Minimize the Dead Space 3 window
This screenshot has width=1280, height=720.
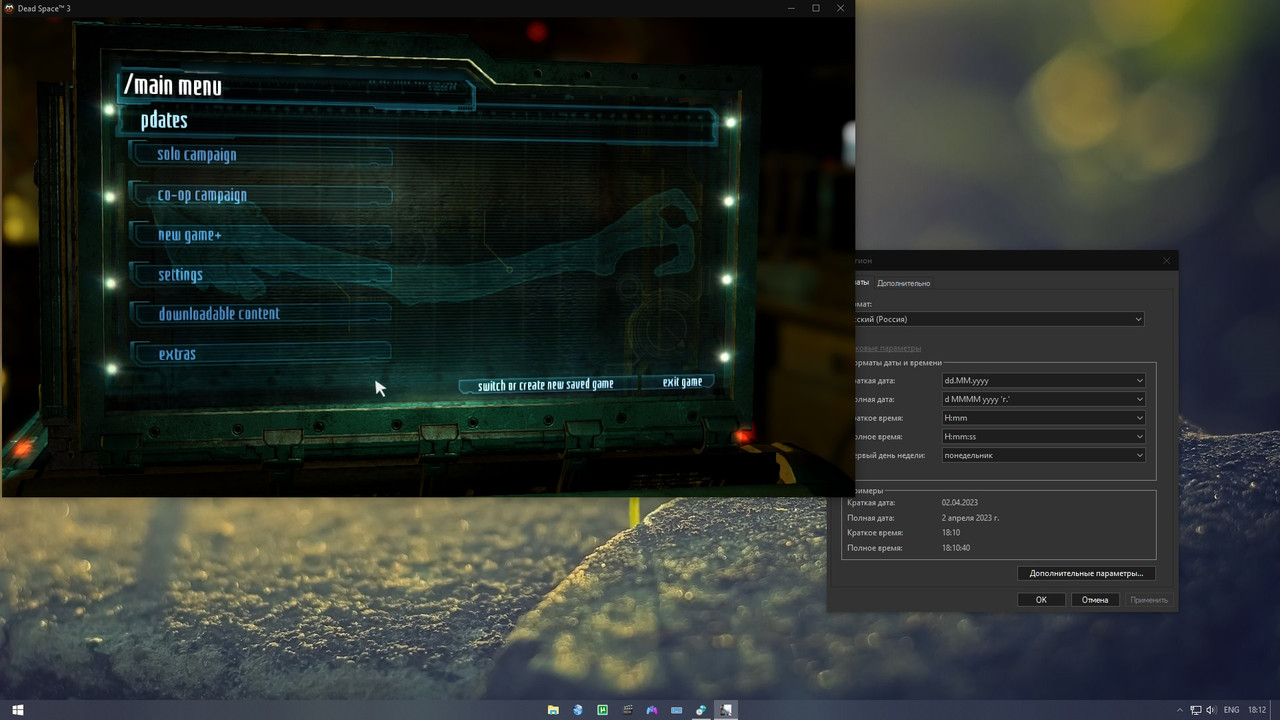(x=790, y=8)
